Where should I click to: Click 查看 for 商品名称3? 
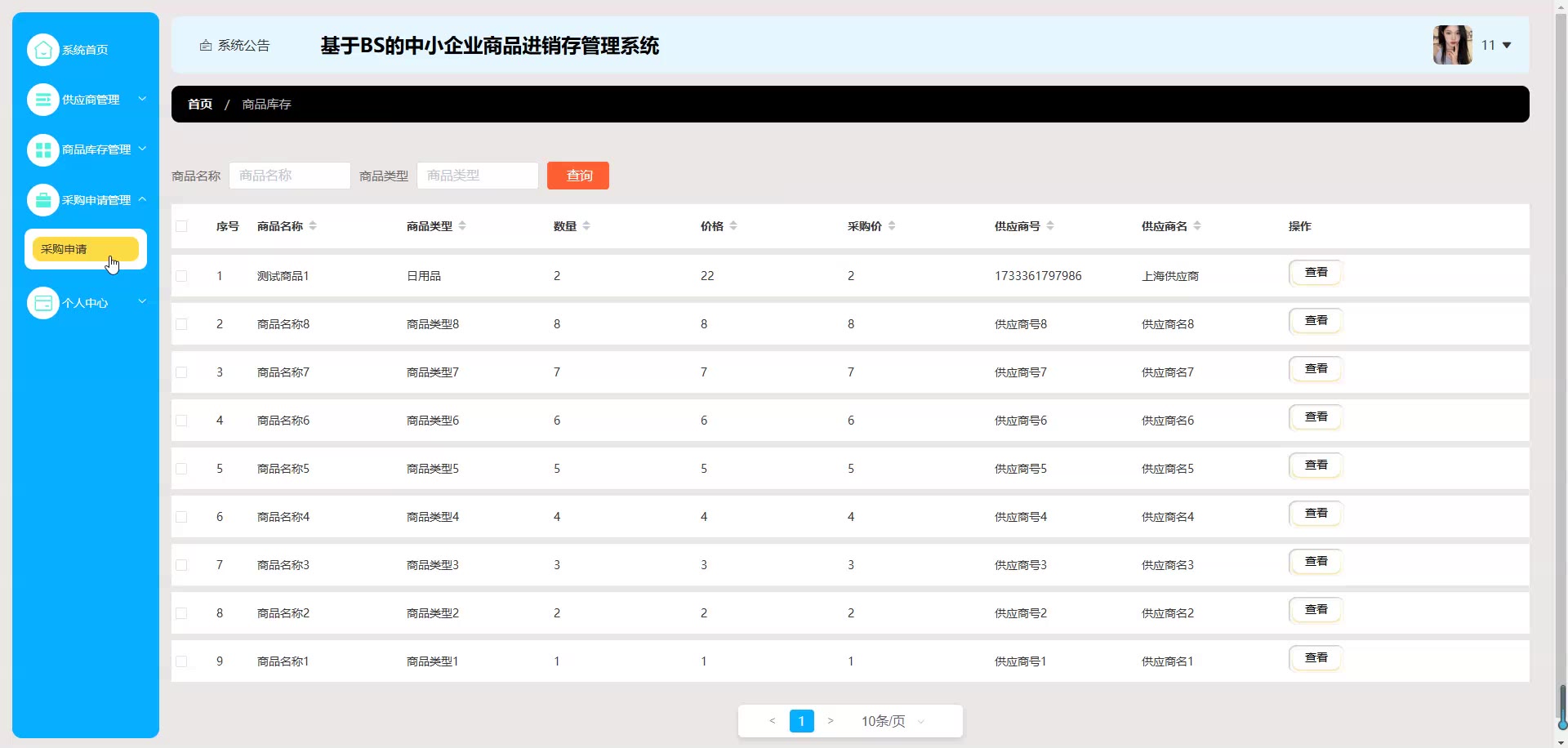(x=1316, y=562)
